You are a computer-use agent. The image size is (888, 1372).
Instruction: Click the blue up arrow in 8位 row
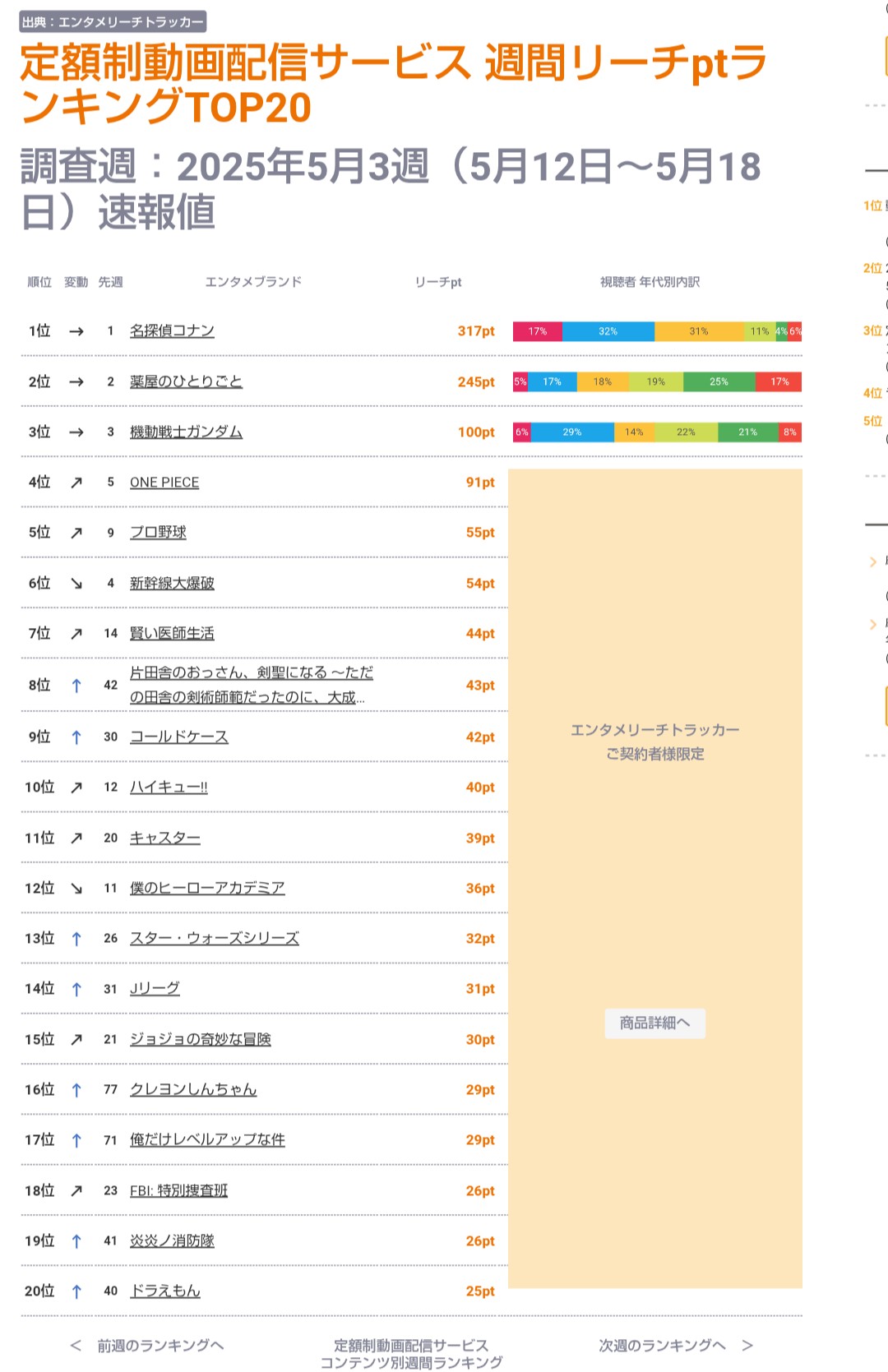pos(76,686)
